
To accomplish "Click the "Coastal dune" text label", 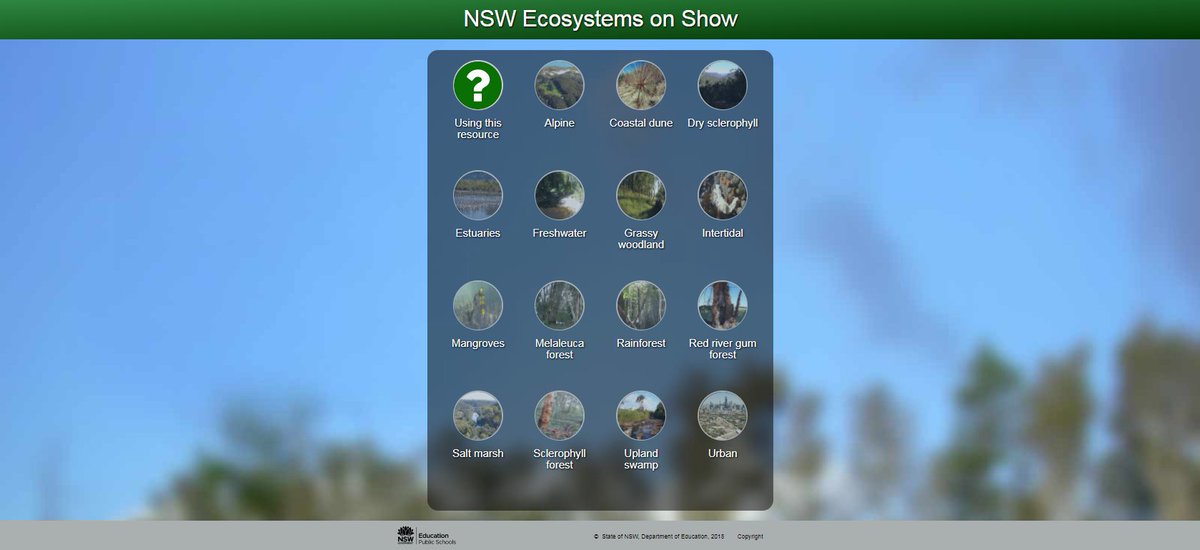I will tap(641, 123).
